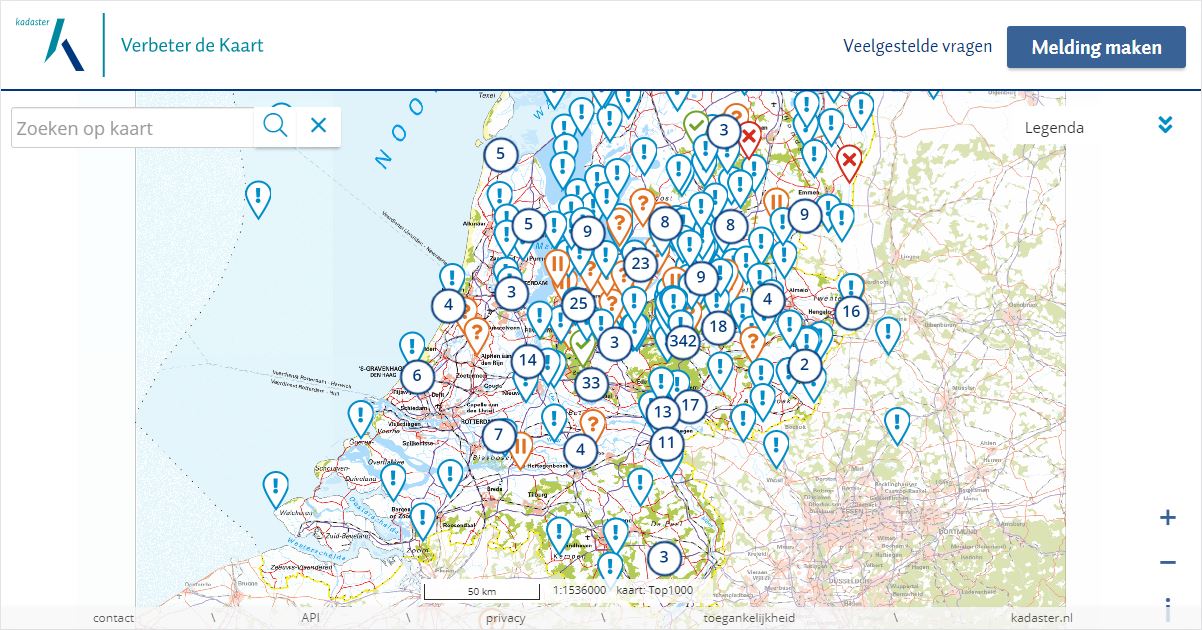
Task: Open the cluster marker showing 342
Action: pyautogui.click(x=683, y=341)
